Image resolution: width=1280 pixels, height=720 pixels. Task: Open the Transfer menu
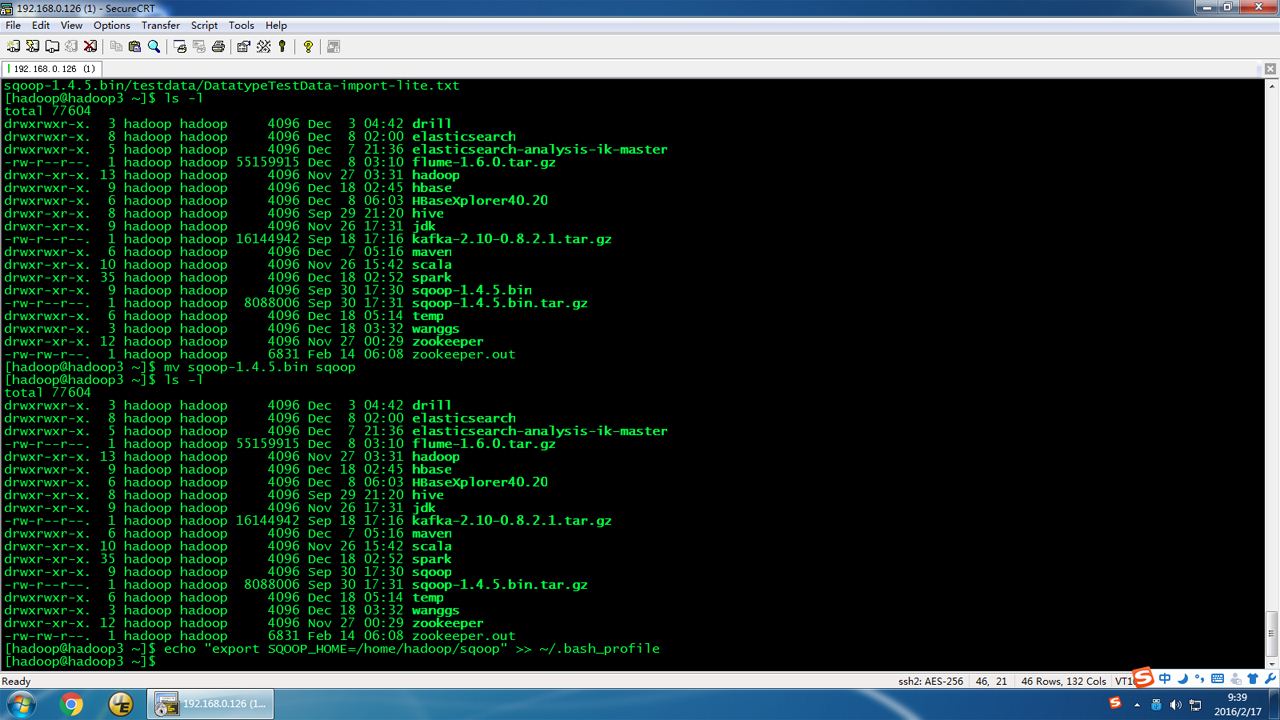point(161,25)
